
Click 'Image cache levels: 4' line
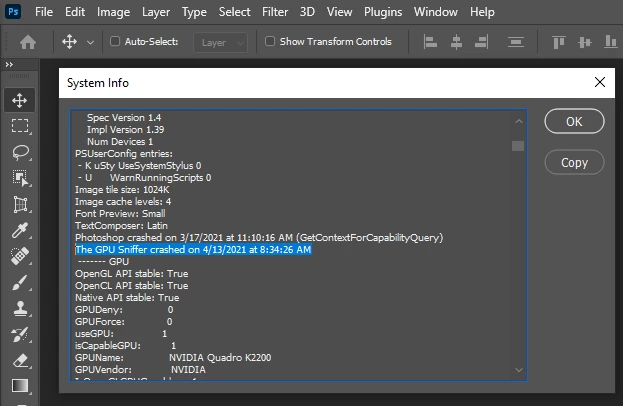click(123, 202)
